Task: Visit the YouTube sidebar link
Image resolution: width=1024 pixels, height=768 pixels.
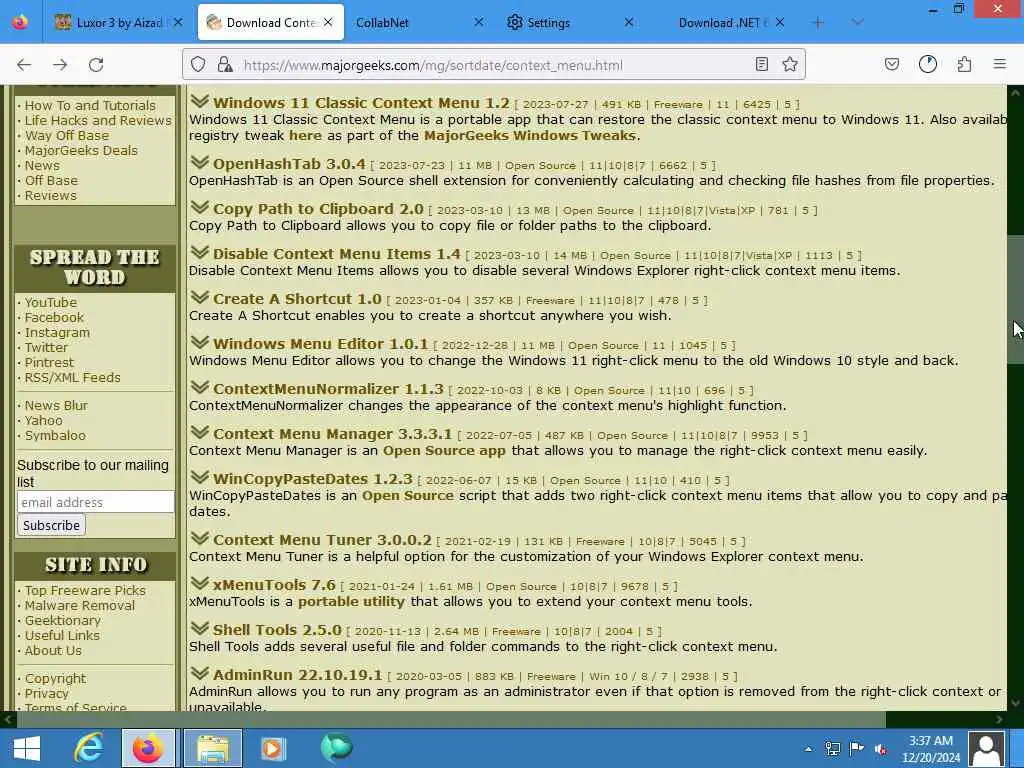Action: (x=51, y=302)
